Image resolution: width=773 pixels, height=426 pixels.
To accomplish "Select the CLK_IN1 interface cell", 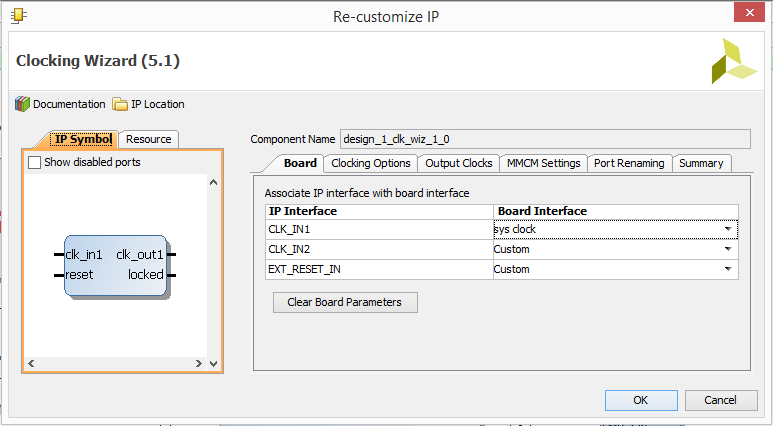I will 379,229.
